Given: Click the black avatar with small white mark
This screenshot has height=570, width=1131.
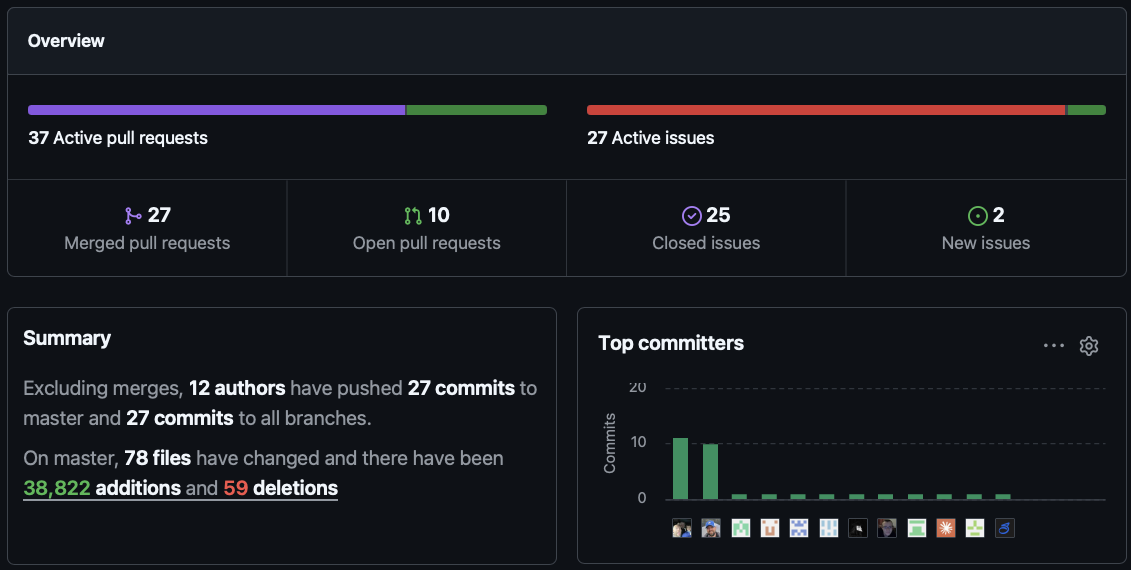Looking at the screenshot, I should coord(858,528).
